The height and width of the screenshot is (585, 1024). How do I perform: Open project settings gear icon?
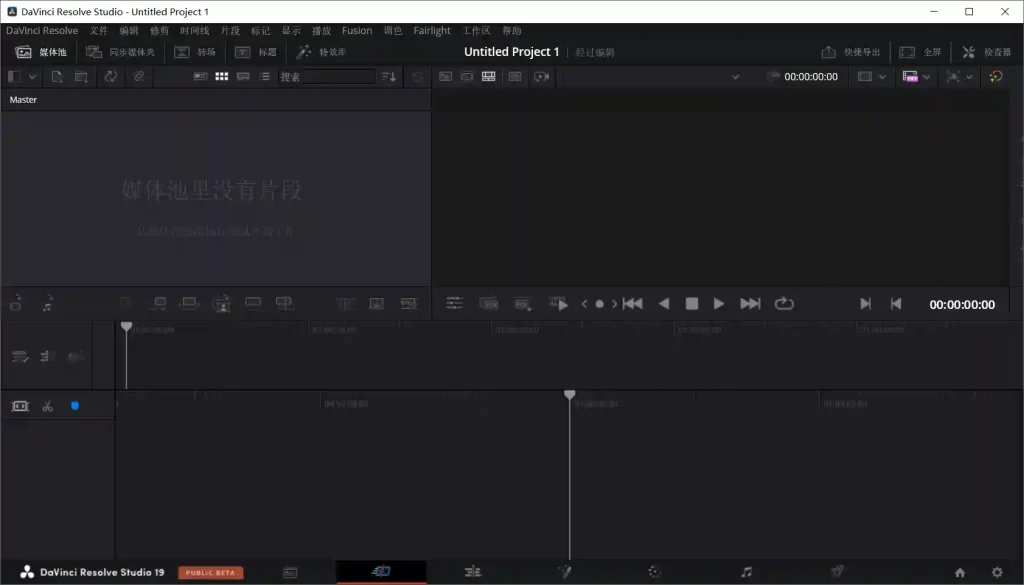[996, 572]
